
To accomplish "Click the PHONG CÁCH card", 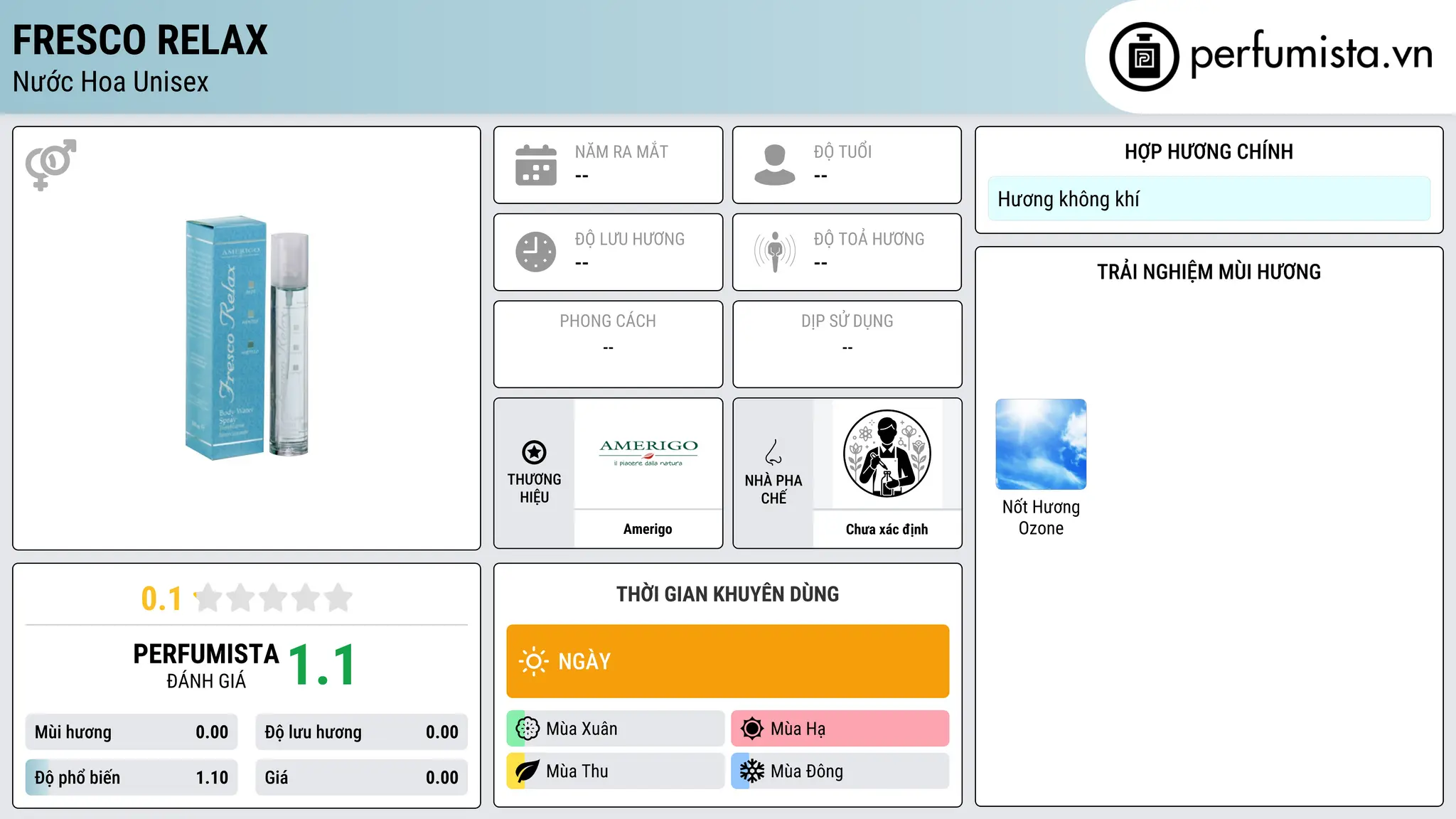I will pyautogui.click(x=608, y=344).
